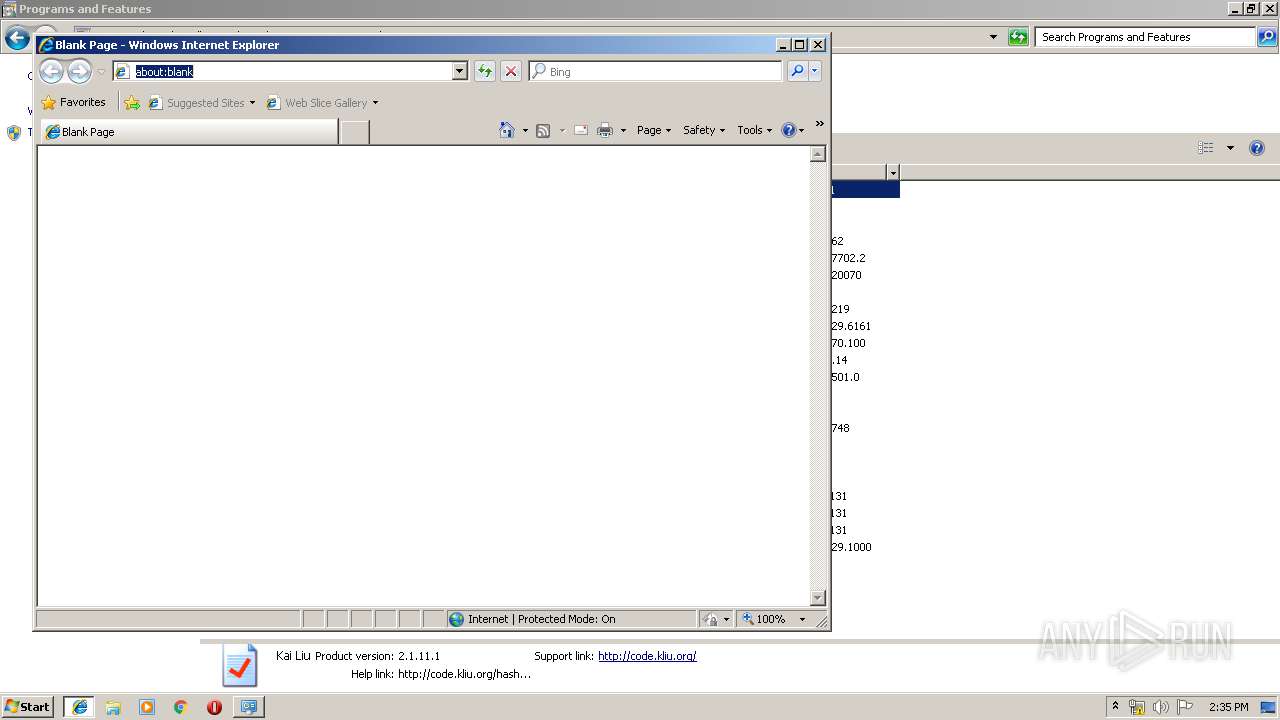
Task: Select the version row 29.1000
Action: [x=851, y=547]
